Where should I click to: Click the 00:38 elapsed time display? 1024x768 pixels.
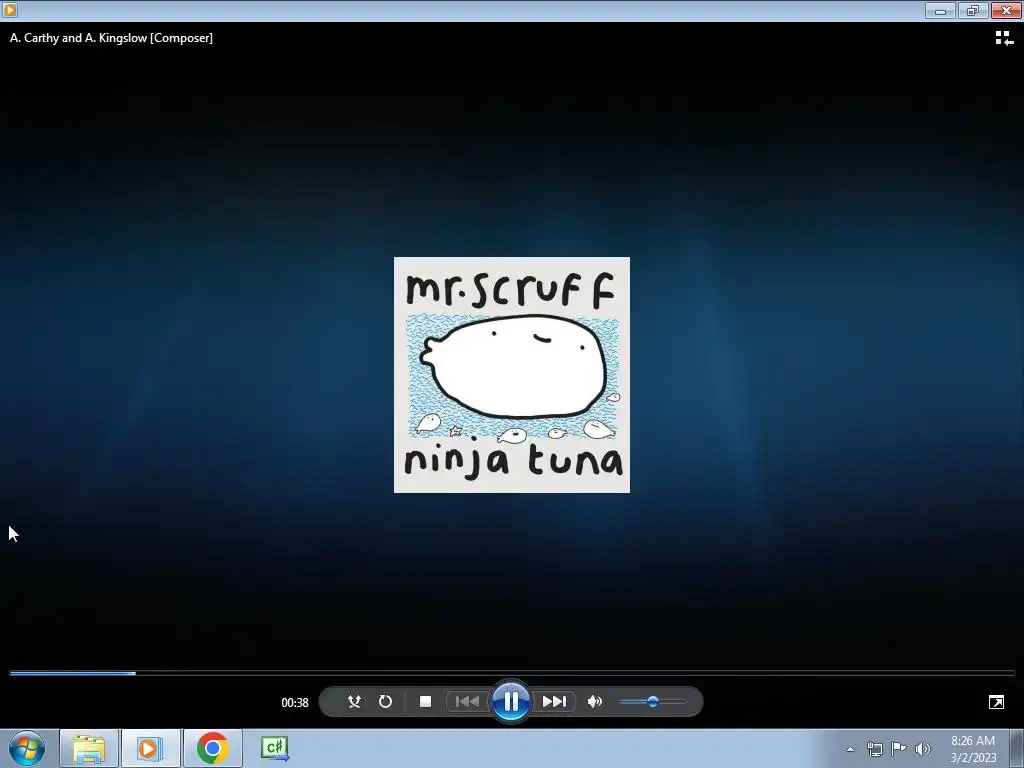(295, 703)
